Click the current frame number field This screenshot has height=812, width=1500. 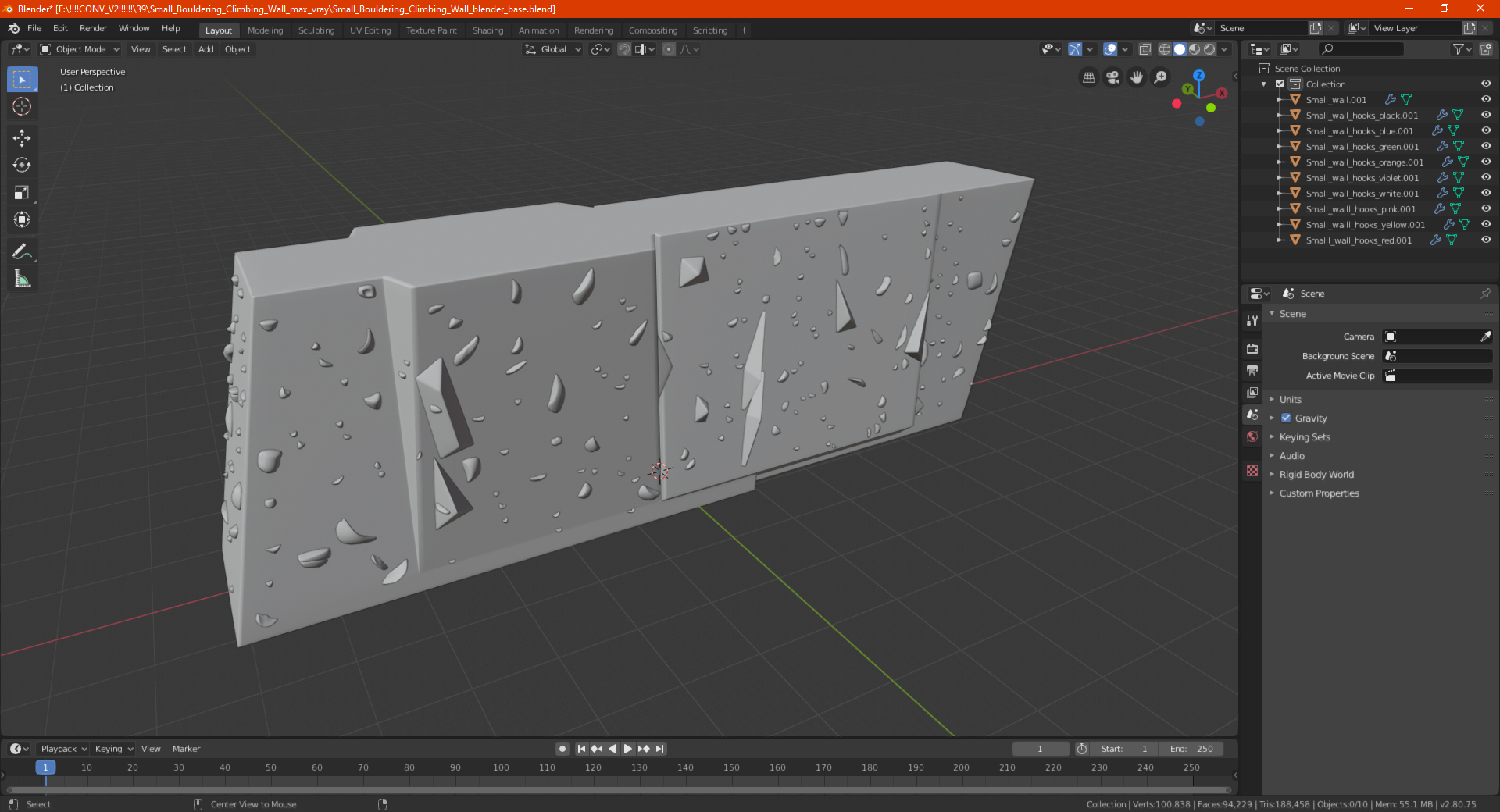1041,749
